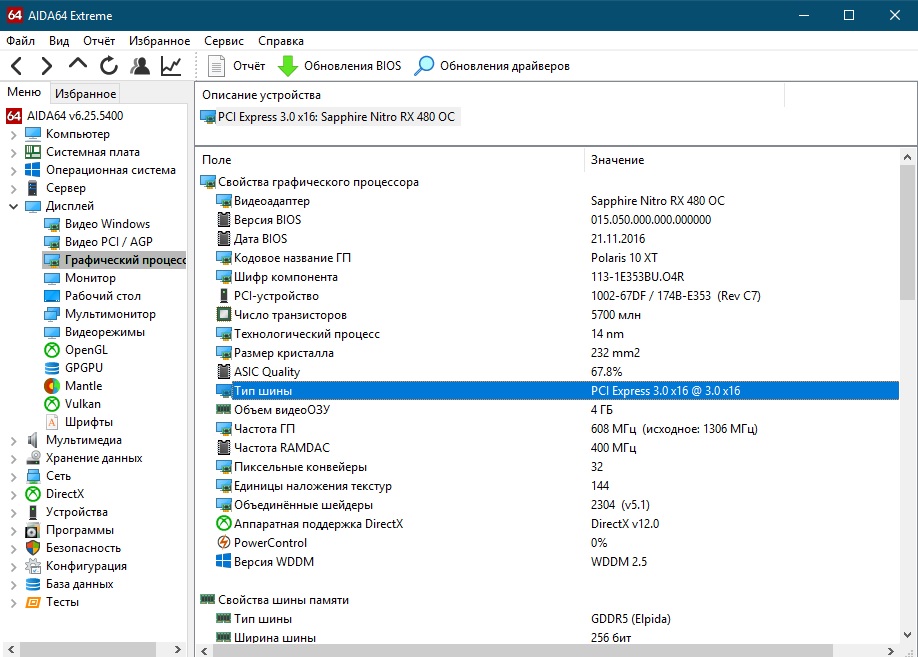Select the Кодовое название ГП row
Image resolution: width=918 pixels, height=657 pixels.
tap(557, 258)
